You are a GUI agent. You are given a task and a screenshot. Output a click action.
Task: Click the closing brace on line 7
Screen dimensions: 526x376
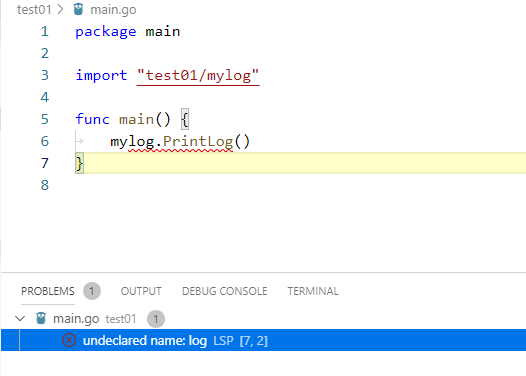pyautogui.click(x=80, y=163)
